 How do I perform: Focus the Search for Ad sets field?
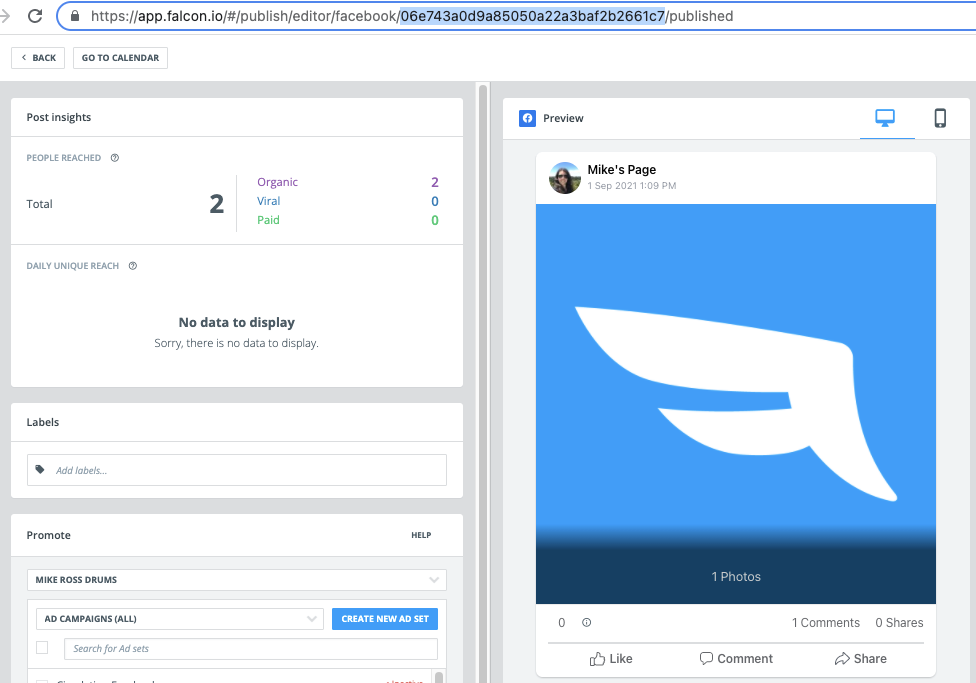tap(251, 649)
